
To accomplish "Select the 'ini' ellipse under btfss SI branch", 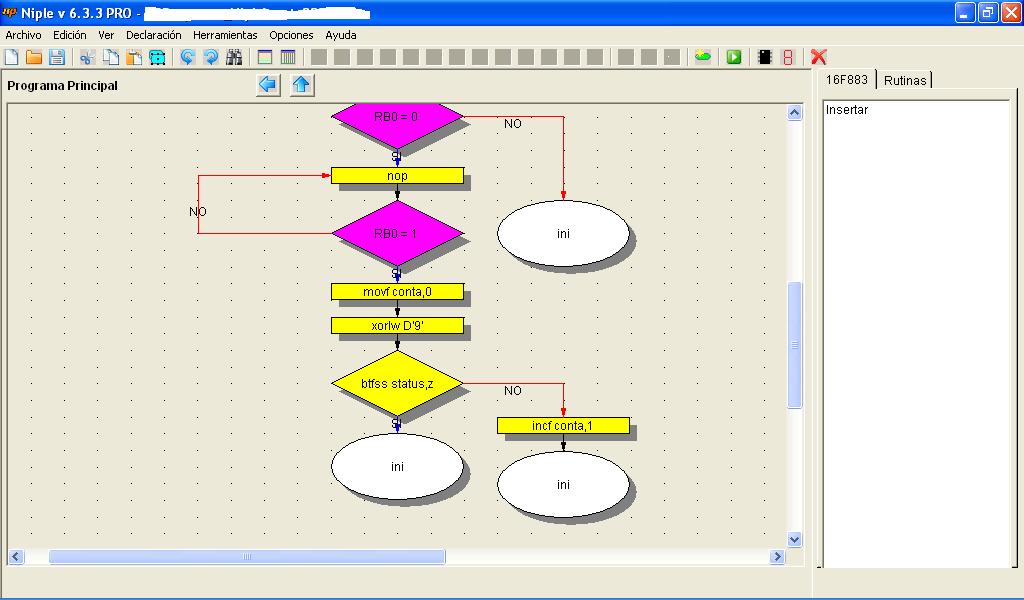I will point(397,467).
